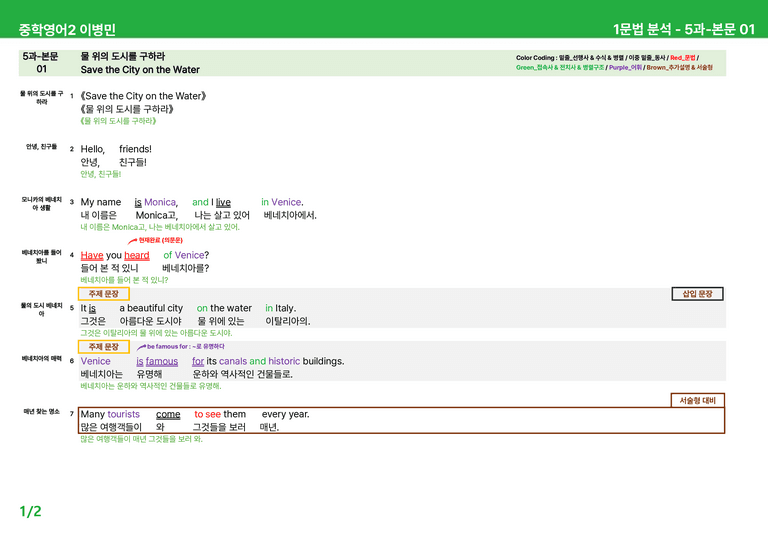This screenshot has height=543, width=768.
Task: Click the green translation '《물 위의 도시를 구하라》' under sentence 1
Action: (x=118, y=121)
